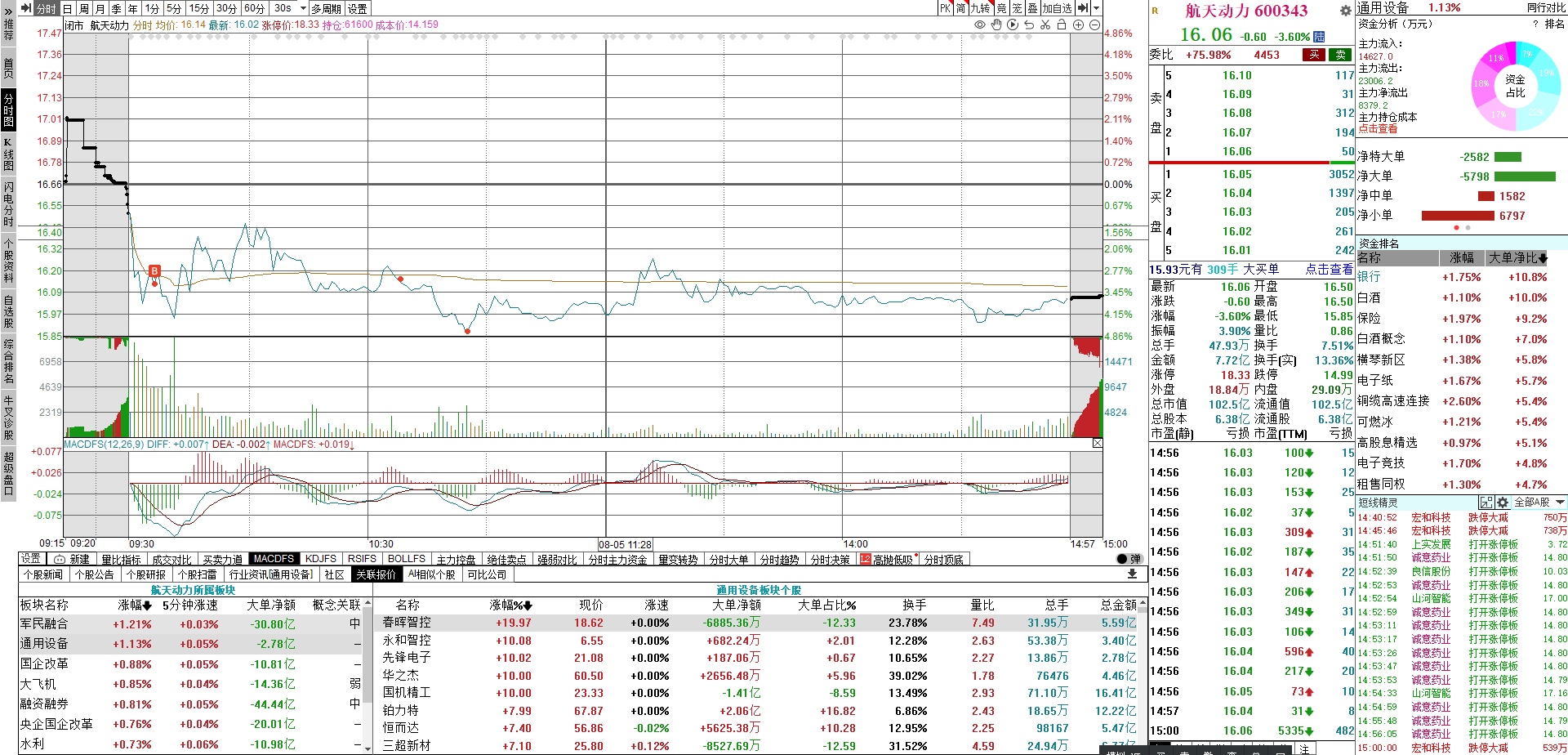Image resolution: width=1568 pixels, height=755 pixels.
Task: Switch to the 日 daily period
Action: 68,8
